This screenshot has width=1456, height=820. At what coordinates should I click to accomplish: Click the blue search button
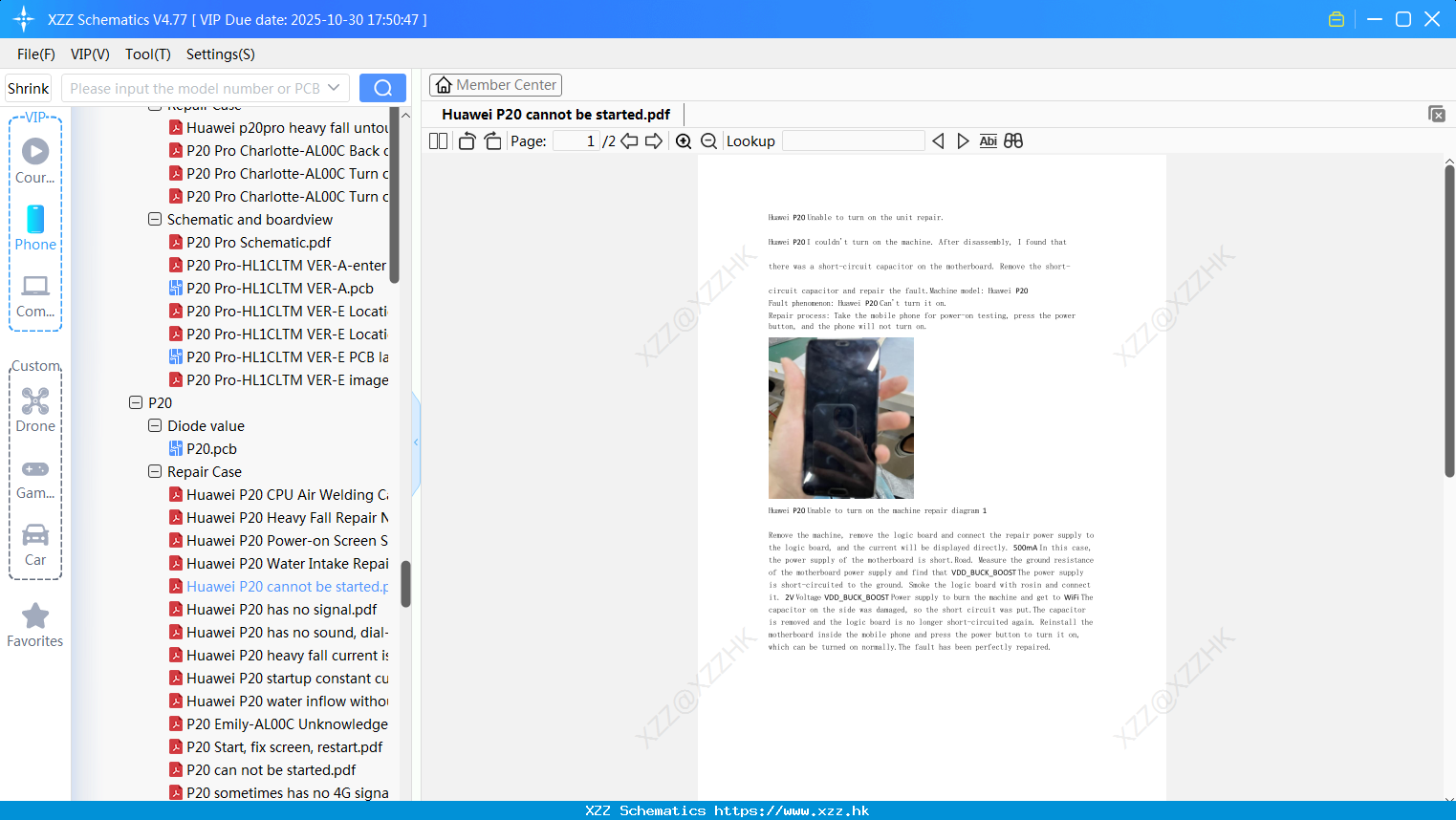[382, 88]
